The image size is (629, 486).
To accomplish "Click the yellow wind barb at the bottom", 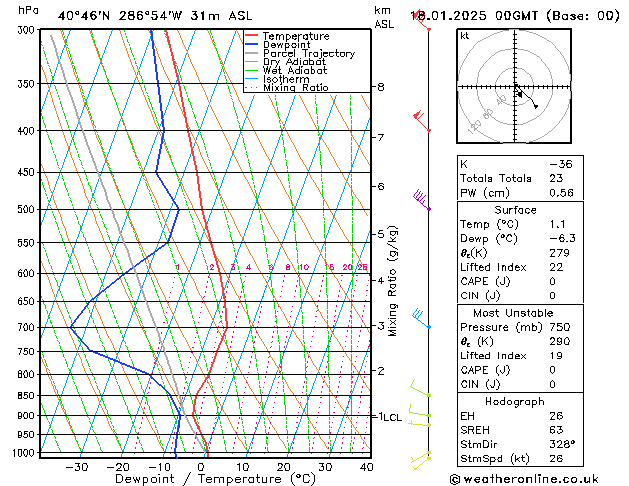I will tap(422, 459).
